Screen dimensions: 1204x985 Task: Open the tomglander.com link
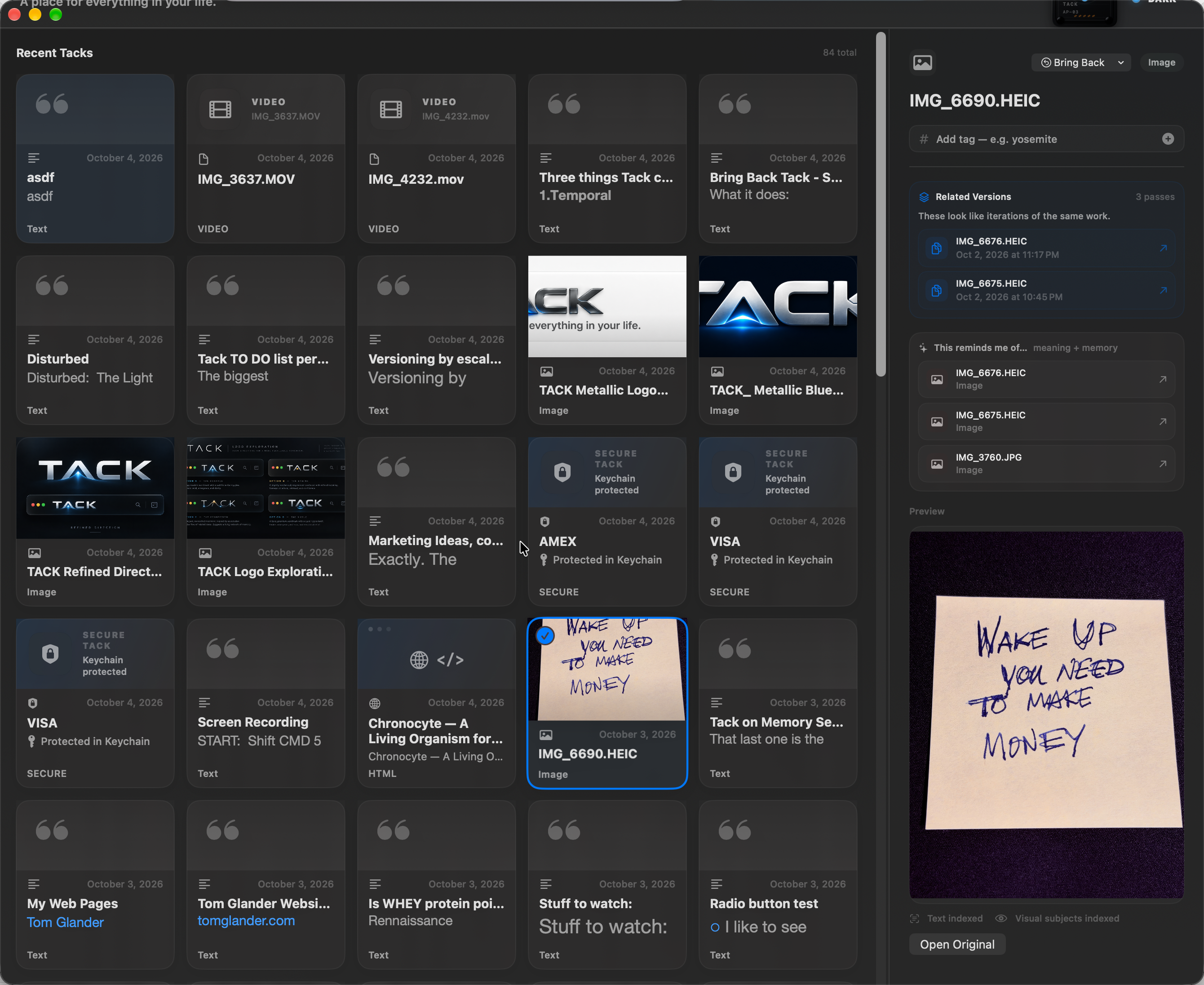246,920
